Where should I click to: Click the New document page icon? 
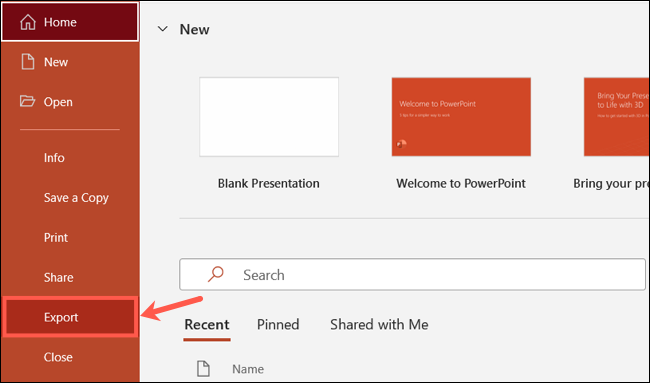[x=28, y=62]
